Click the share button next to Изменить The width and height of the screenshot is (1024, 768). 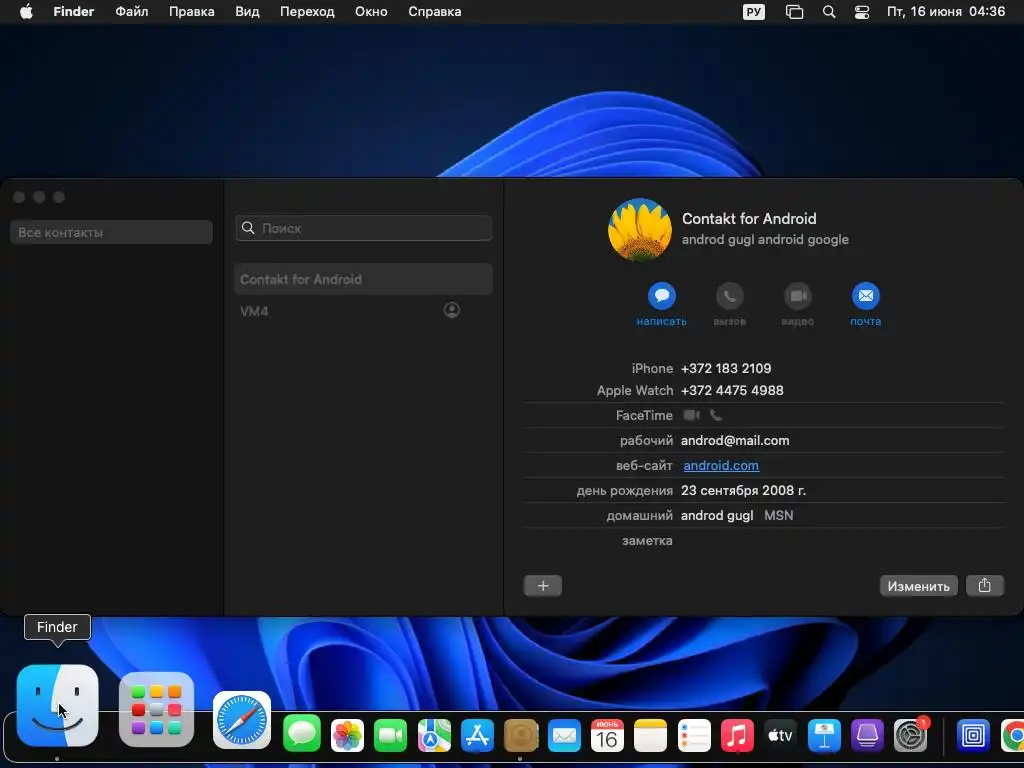point(984,586)
